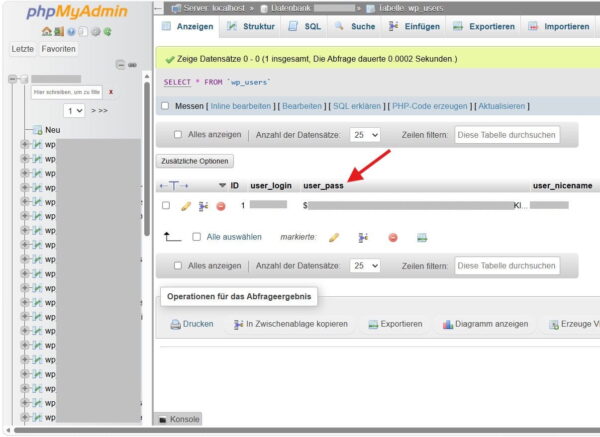
Task: Open the Suche tab
Action: pyautogui.click(x=355, y=26)
